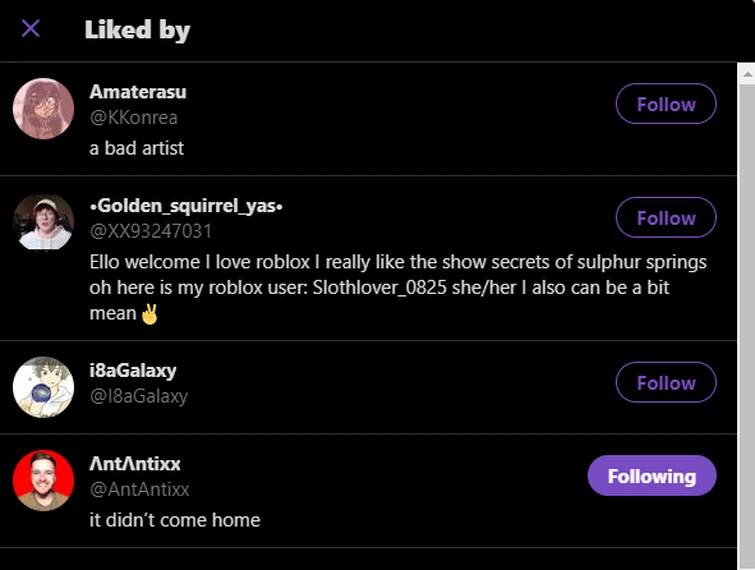Screen dimensions: 755x570
Task: Close the Liked by dialog
Action: click(30, 28)
